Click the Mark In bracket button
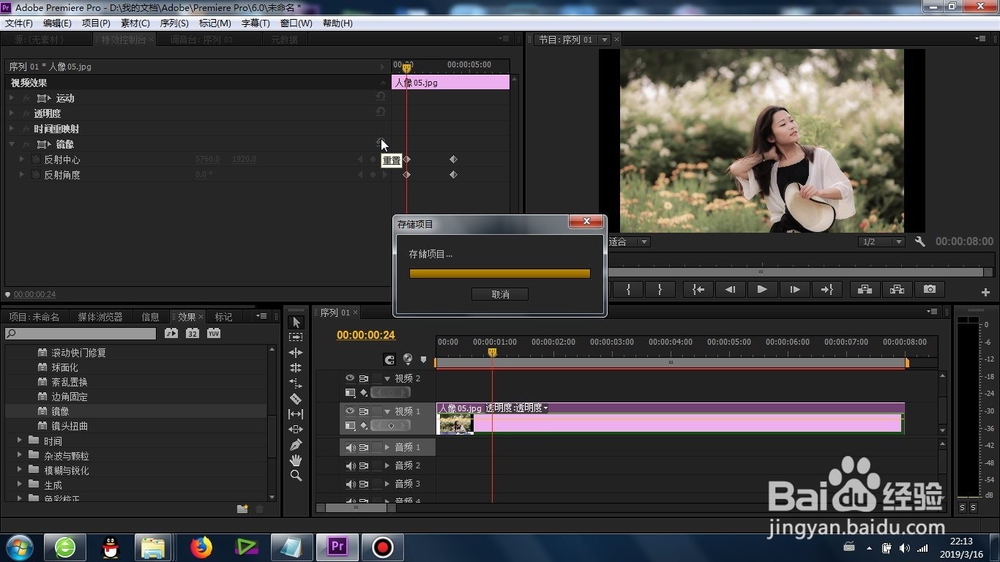 (x=629, y=289)
